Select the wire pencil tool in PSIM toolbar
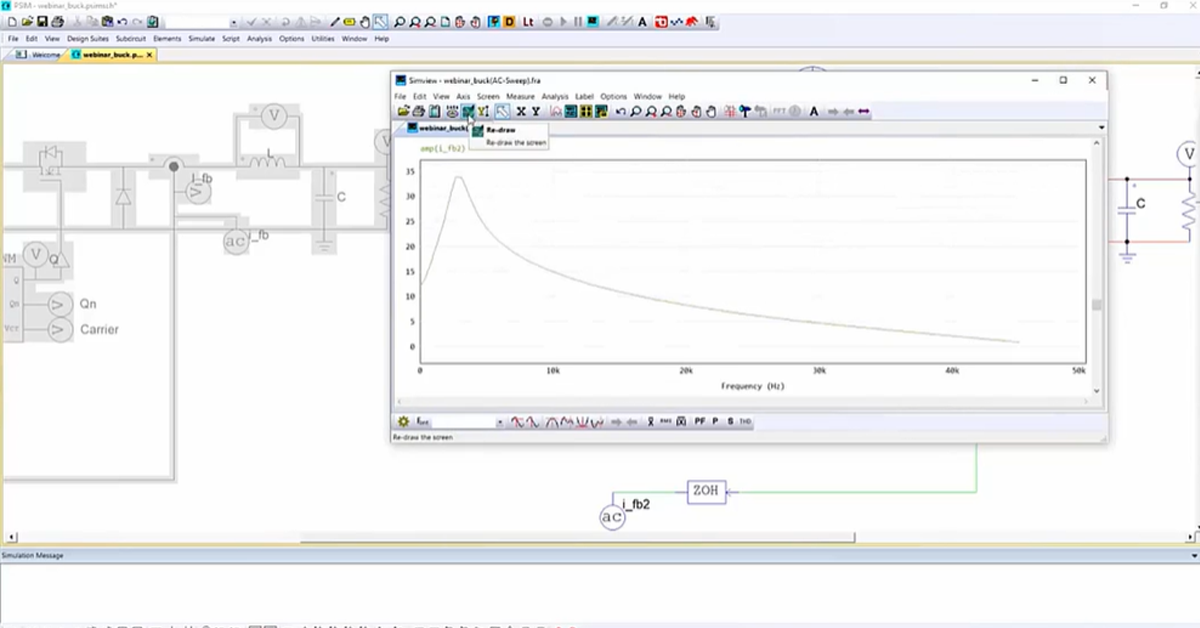Screen dimensions: 1200x628 pos(335,21)
